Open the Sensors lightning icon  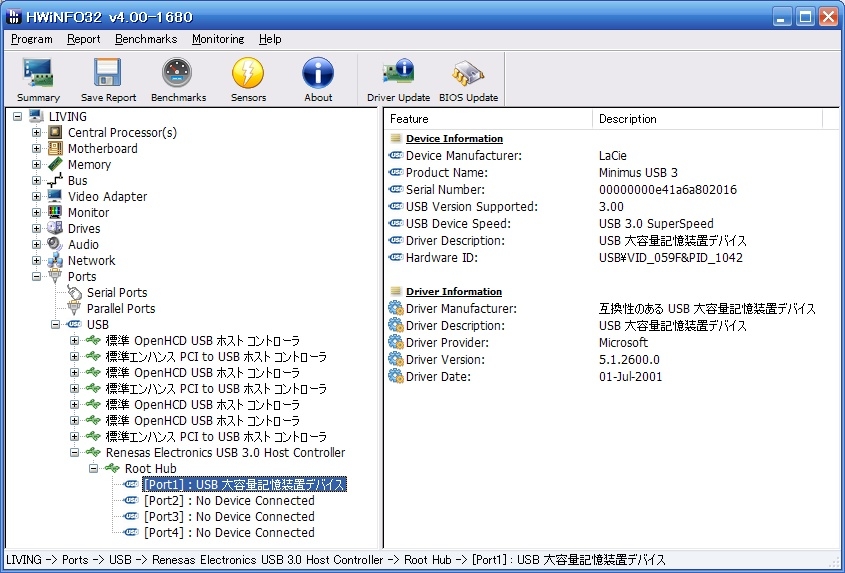(248, 79)
